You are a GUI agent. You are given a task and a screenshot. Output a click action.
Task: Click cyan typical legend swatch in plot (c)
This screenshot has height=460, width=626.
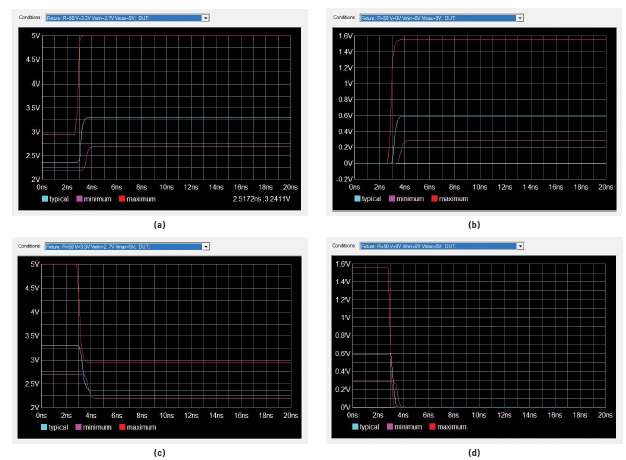45,427
